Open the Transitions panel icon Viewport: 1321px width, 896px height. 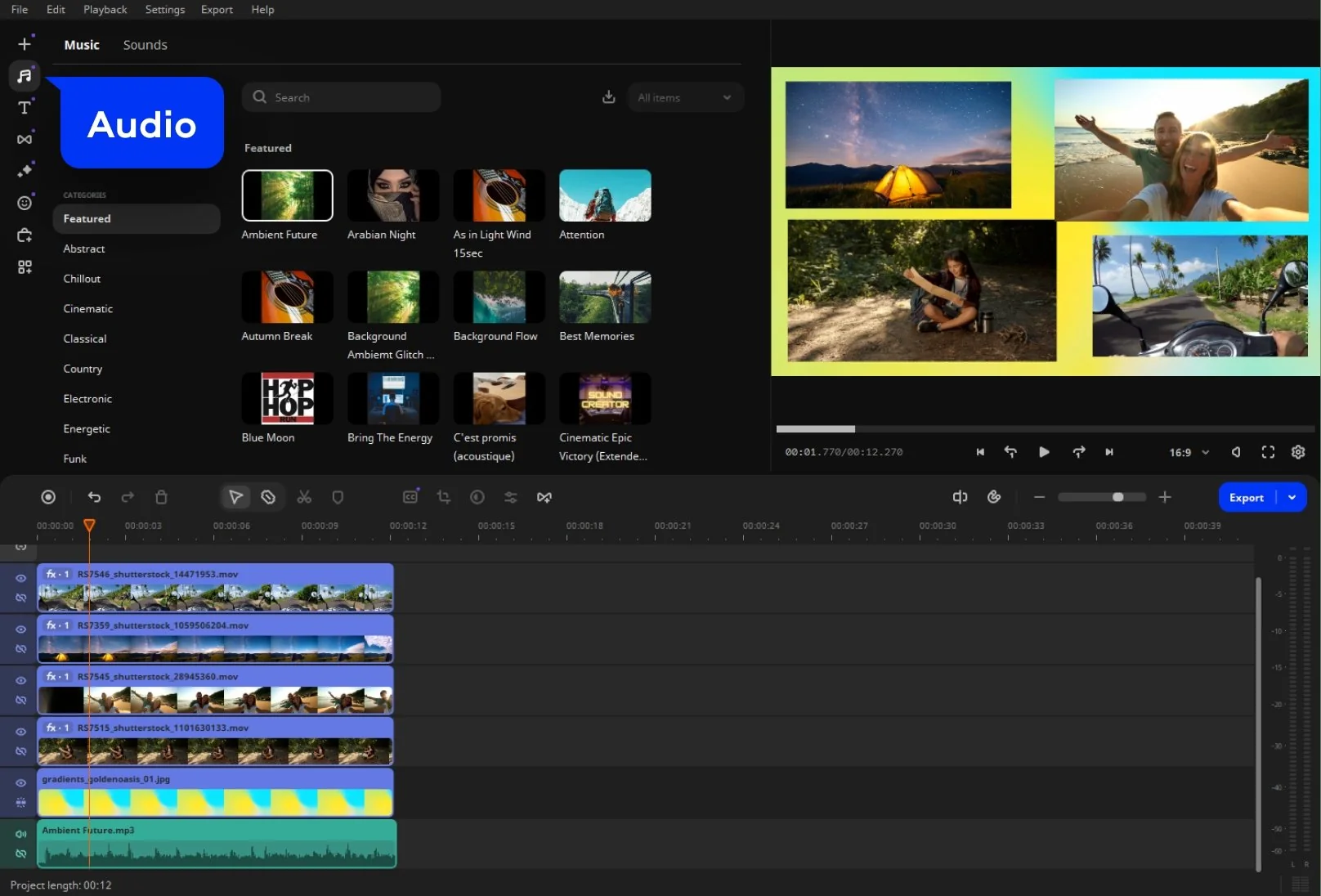coord(25,139)
